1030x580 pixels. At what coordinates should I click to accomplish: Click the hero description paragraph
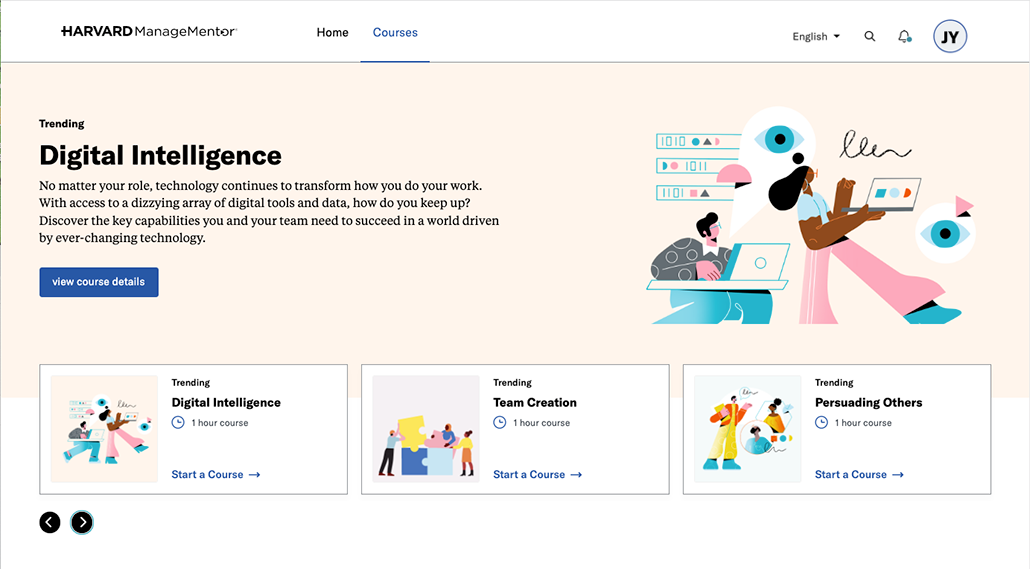(269, 212)
